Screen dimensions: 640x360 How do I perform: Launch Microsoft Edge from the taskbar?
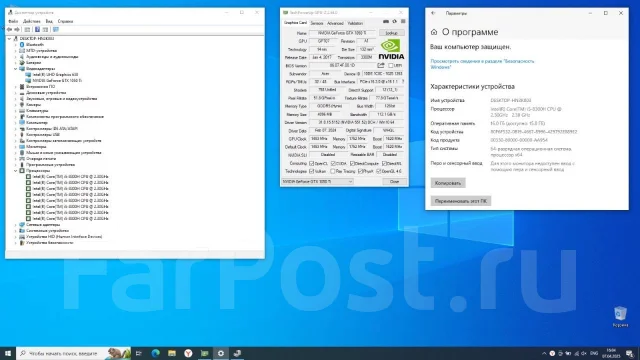(156, 353)
